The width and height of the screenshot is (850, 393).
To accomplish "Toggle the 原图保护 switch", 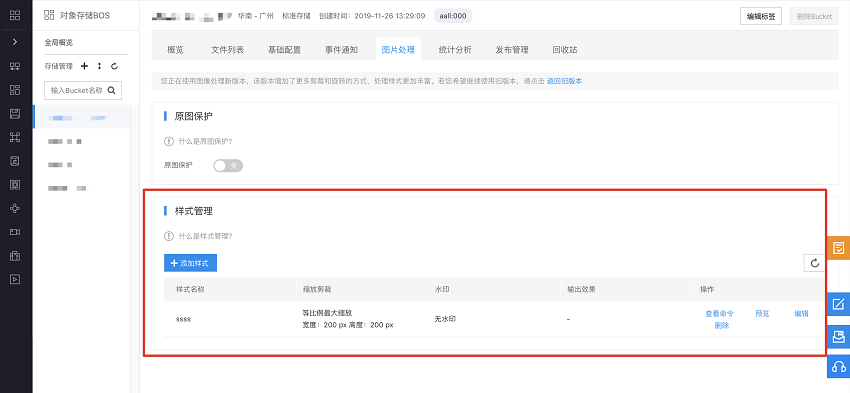I will (x=228, y=165).
